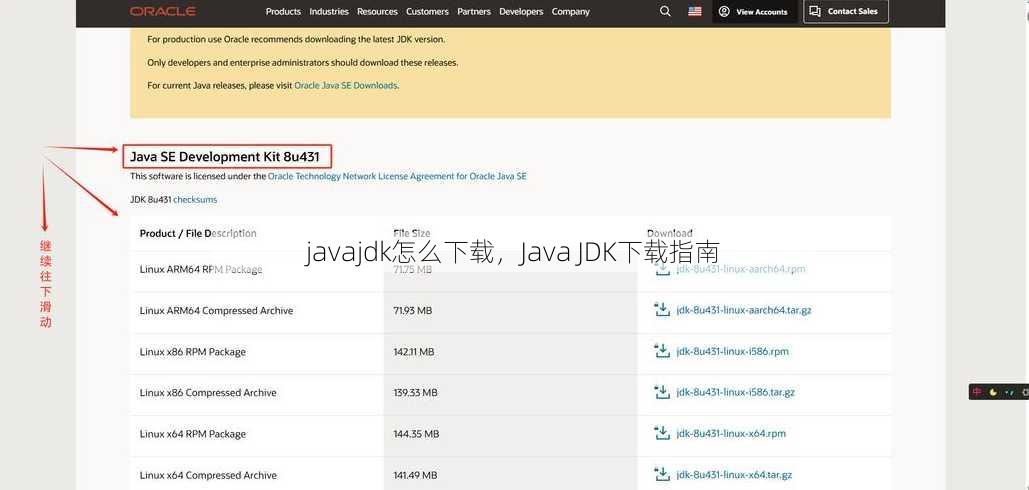Open the Customers menu
The width and height of the screenshot is (1029, 490).
427,12
